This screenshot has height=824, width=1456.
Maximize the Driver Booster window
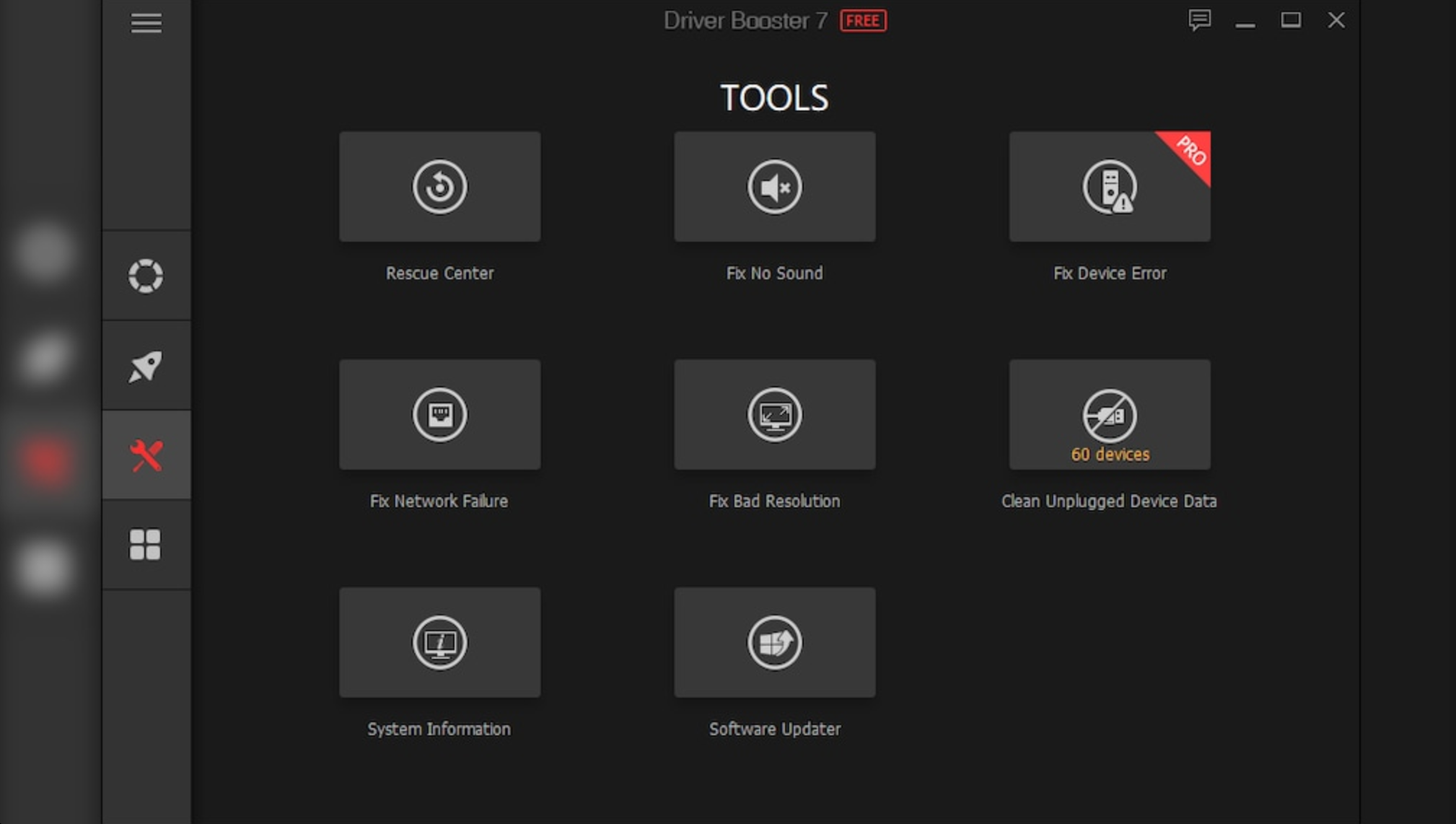[1291, 20]
